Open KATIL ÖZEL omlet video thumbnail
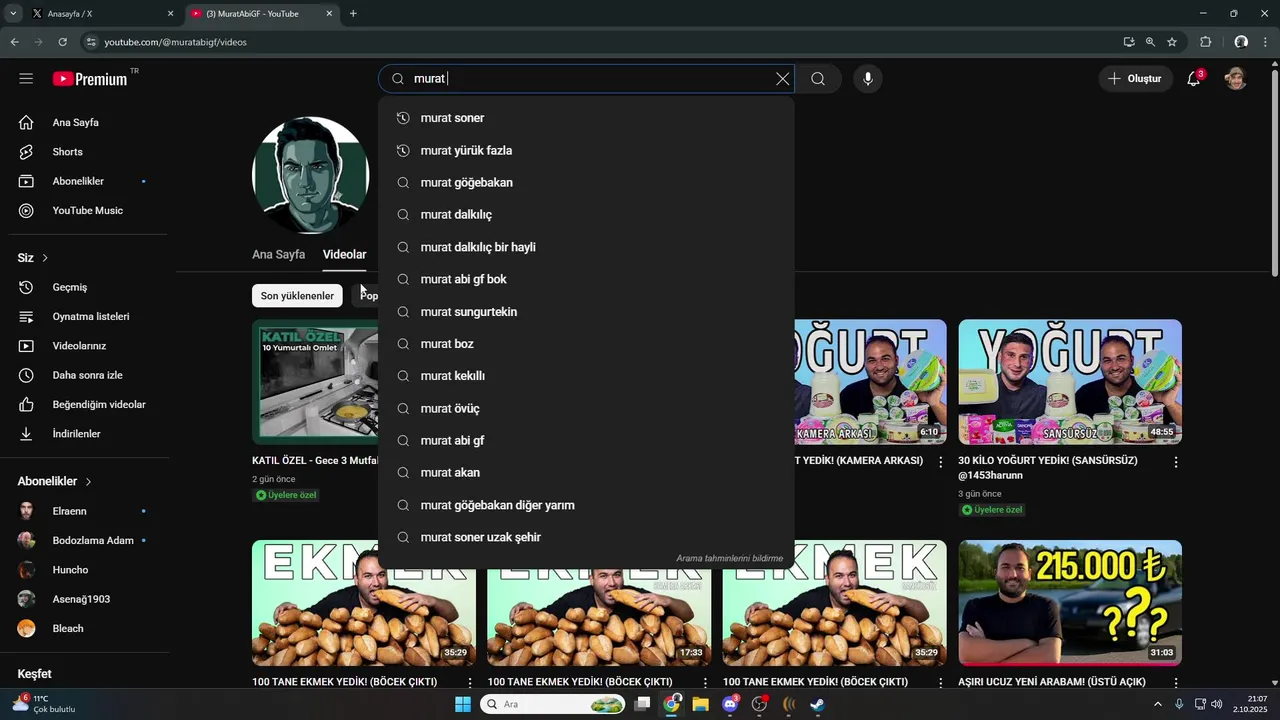The image size is (1280, 720). [x=315, y=382]
